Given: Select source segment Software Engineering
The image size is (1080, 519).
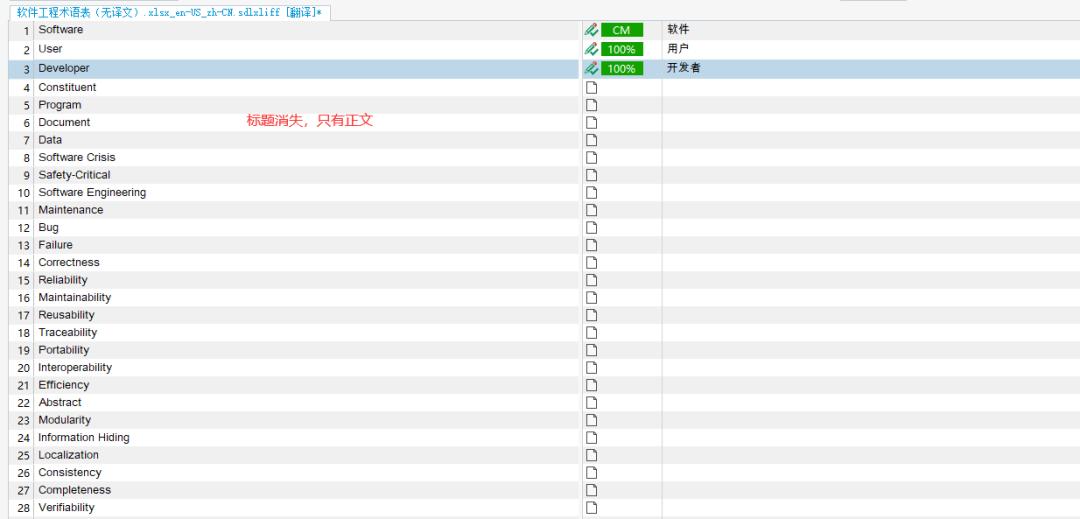Looking at the screenshot, I should pyautogui.click(x=92, y=193).
